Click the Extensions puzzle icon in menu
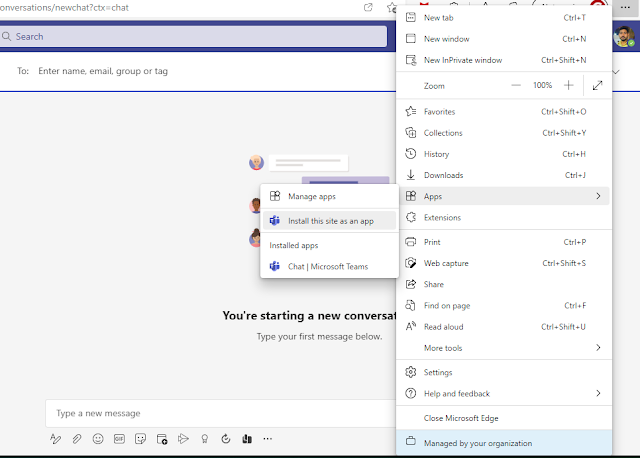This screenshot has height=458, width=640. 411,218
